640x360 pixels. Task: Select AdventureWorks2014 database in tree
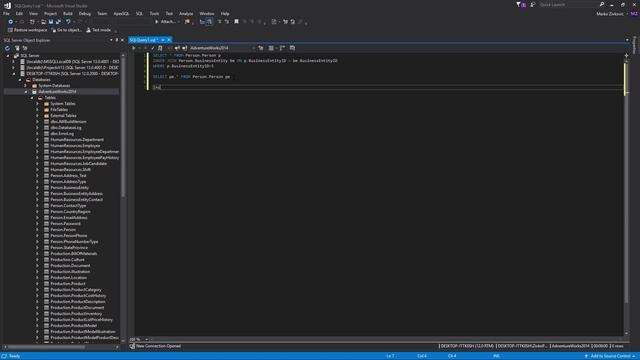[x=57, y=92]
